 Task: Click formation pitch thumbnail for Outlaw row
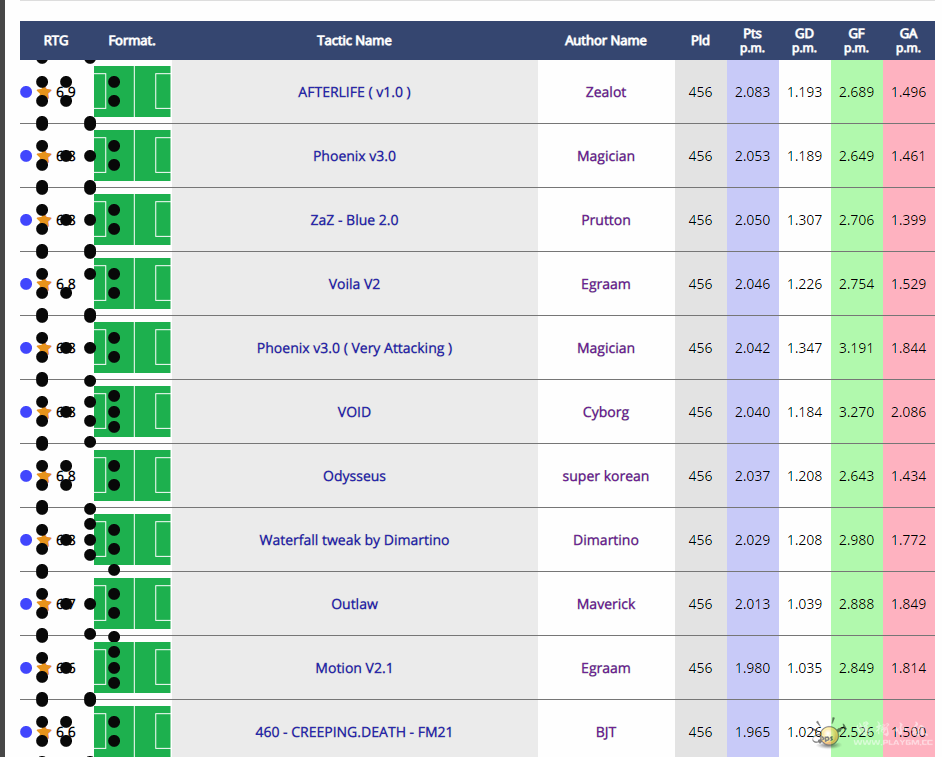tap(132, 604)
